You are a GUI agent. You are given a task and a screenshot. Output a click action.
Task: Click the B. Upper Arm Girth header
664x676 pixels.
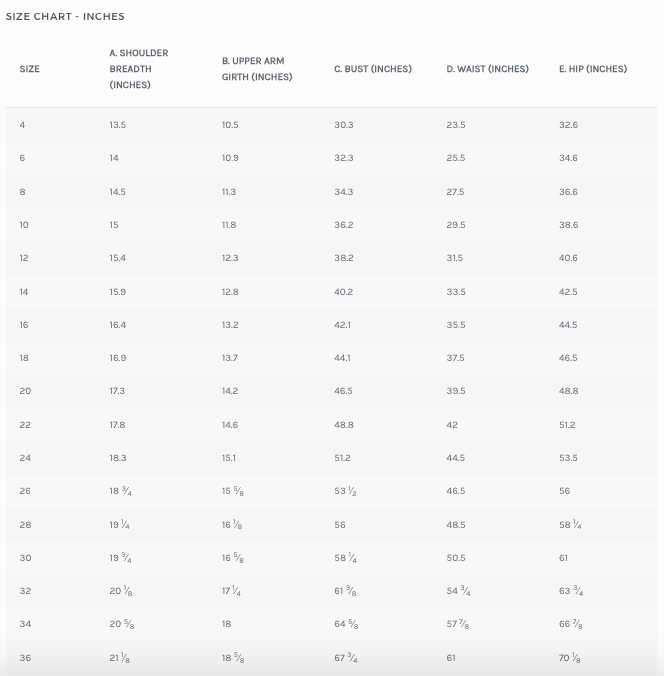point(257,69)
